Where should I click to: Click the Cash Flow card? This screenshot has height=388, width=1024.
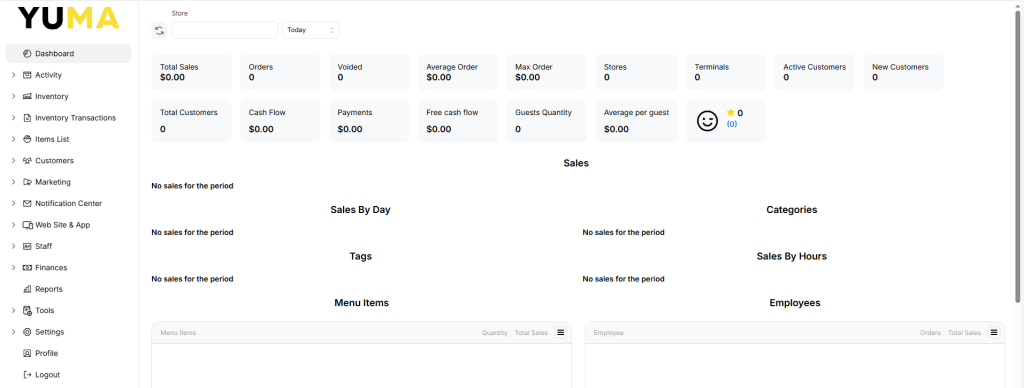point(280,121)
